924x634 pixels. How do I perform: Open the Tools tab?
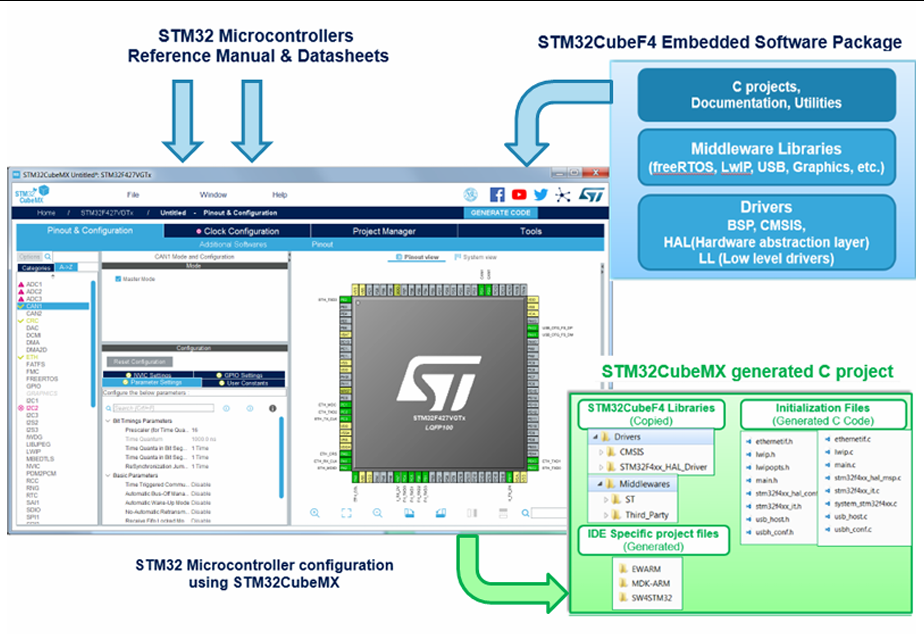[x=531, y=231]
